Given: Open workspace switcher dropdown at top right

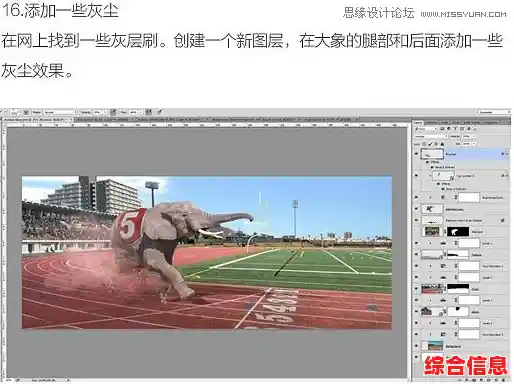Looking at the screenshot, I should tap(494, 112).
